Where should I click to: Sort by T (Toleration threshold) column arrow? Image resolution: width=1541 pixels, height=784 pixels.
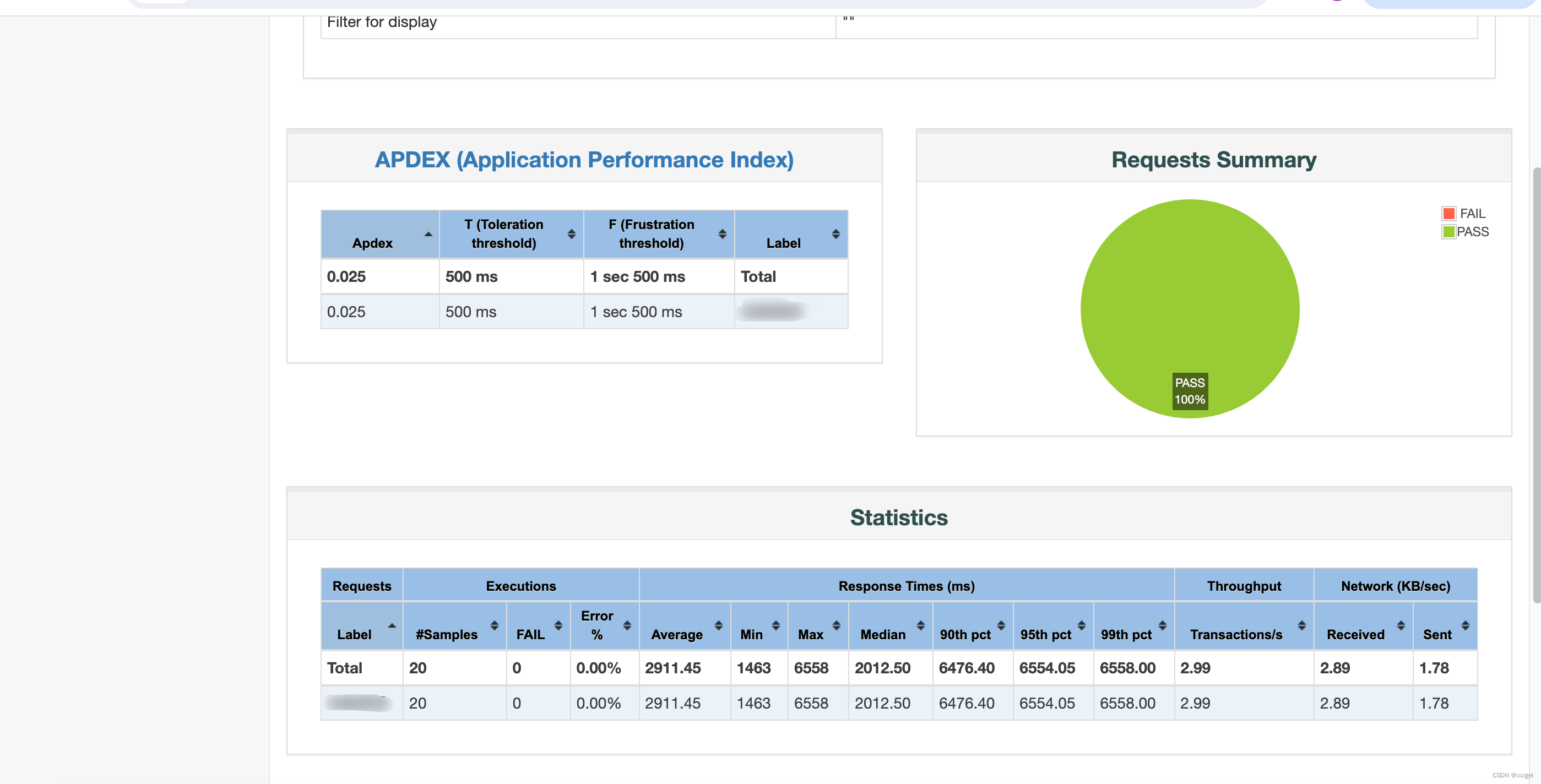point(571,234)
